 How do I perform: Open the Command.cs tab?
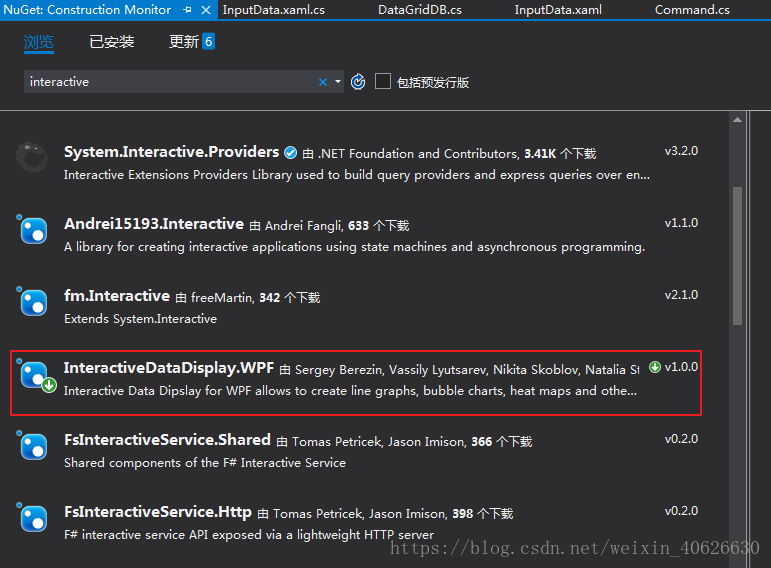pyautogui.click(x=692, y=10)
